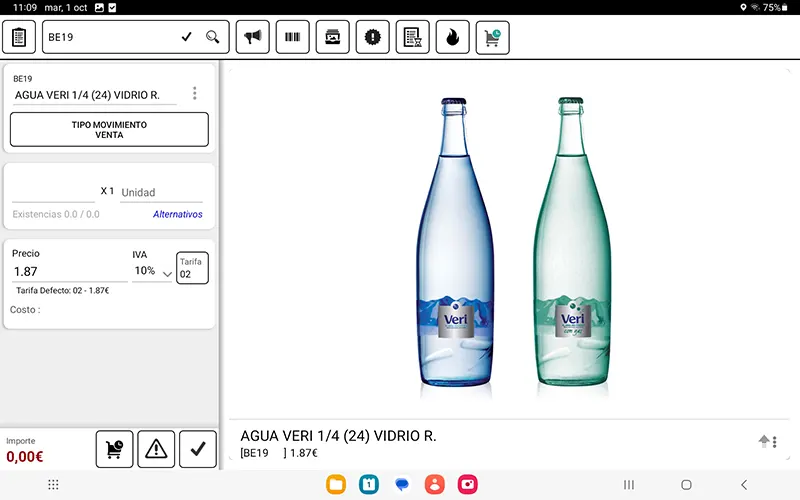
Task: Tap the Importe 0,00€ total
Action: click(x=24, y=456)
